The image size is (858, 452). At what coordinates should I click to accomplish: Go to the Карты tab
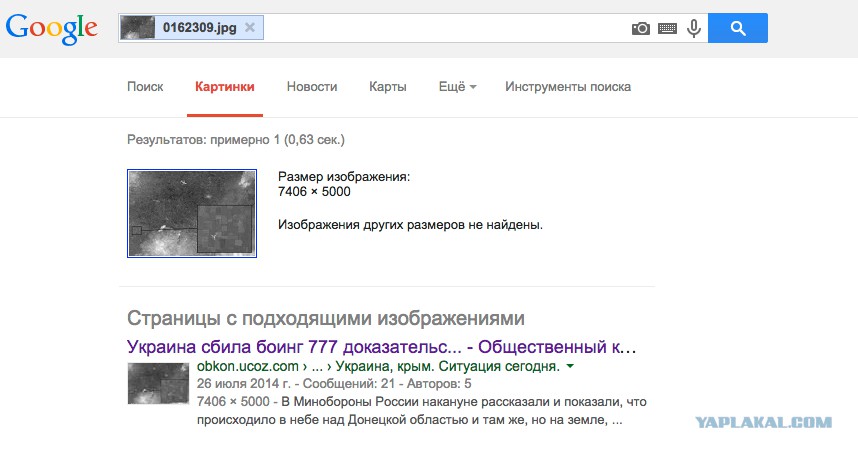(x=387, y=86)
